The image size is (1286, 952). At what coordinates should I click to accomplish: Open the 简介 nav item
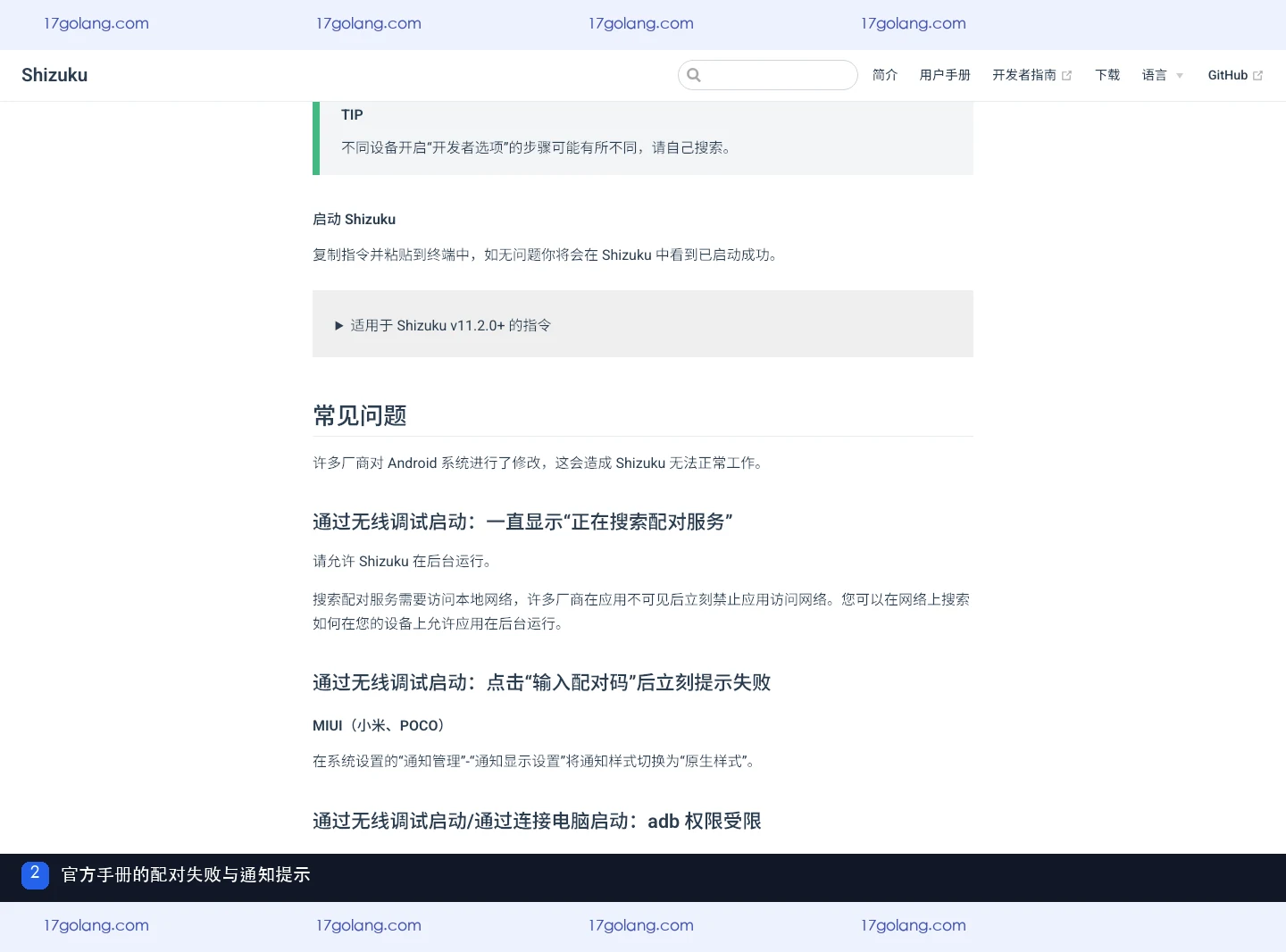tap(885, 75)
